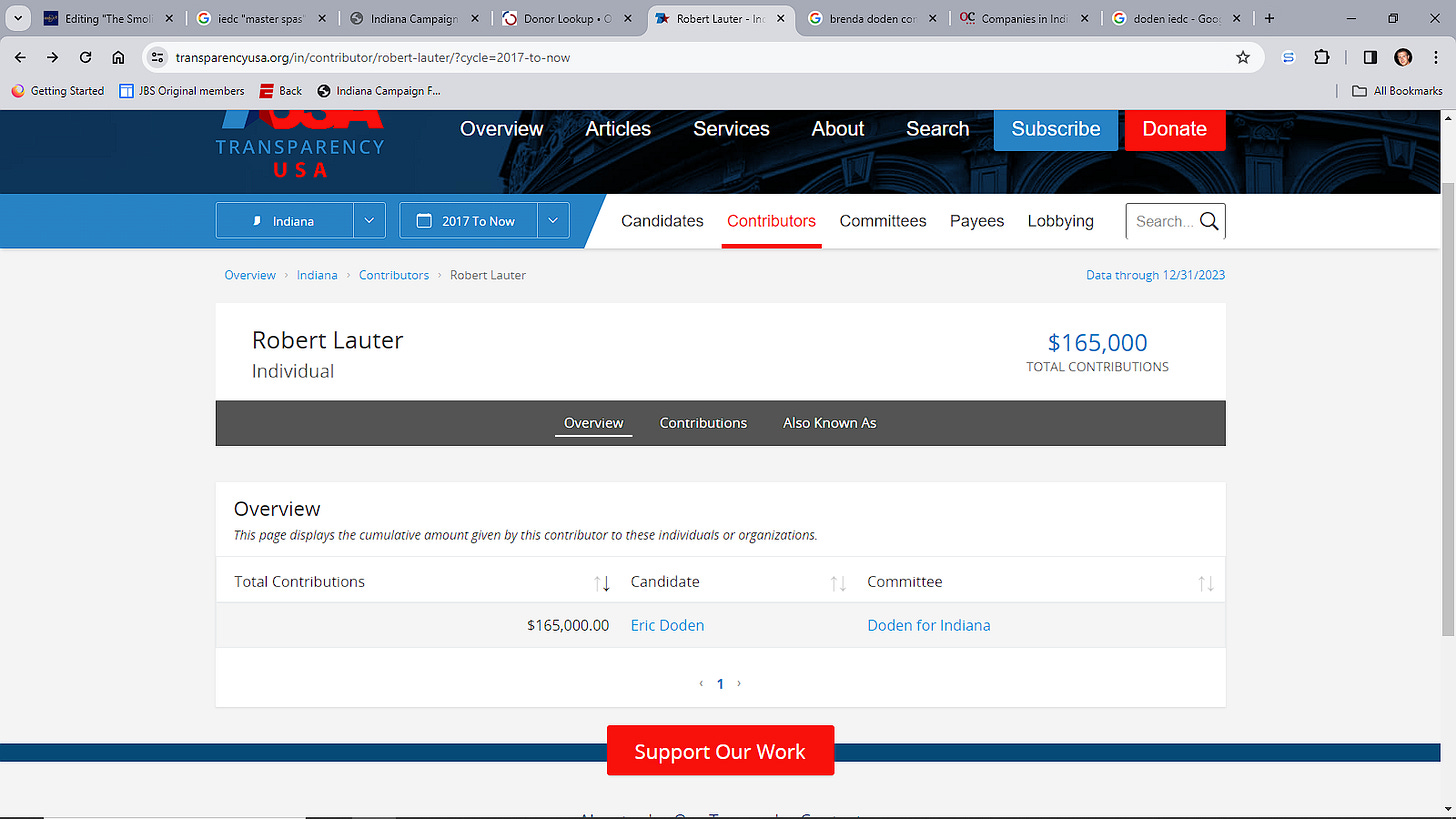Open Getting Started bookmark

pos(58,91)
